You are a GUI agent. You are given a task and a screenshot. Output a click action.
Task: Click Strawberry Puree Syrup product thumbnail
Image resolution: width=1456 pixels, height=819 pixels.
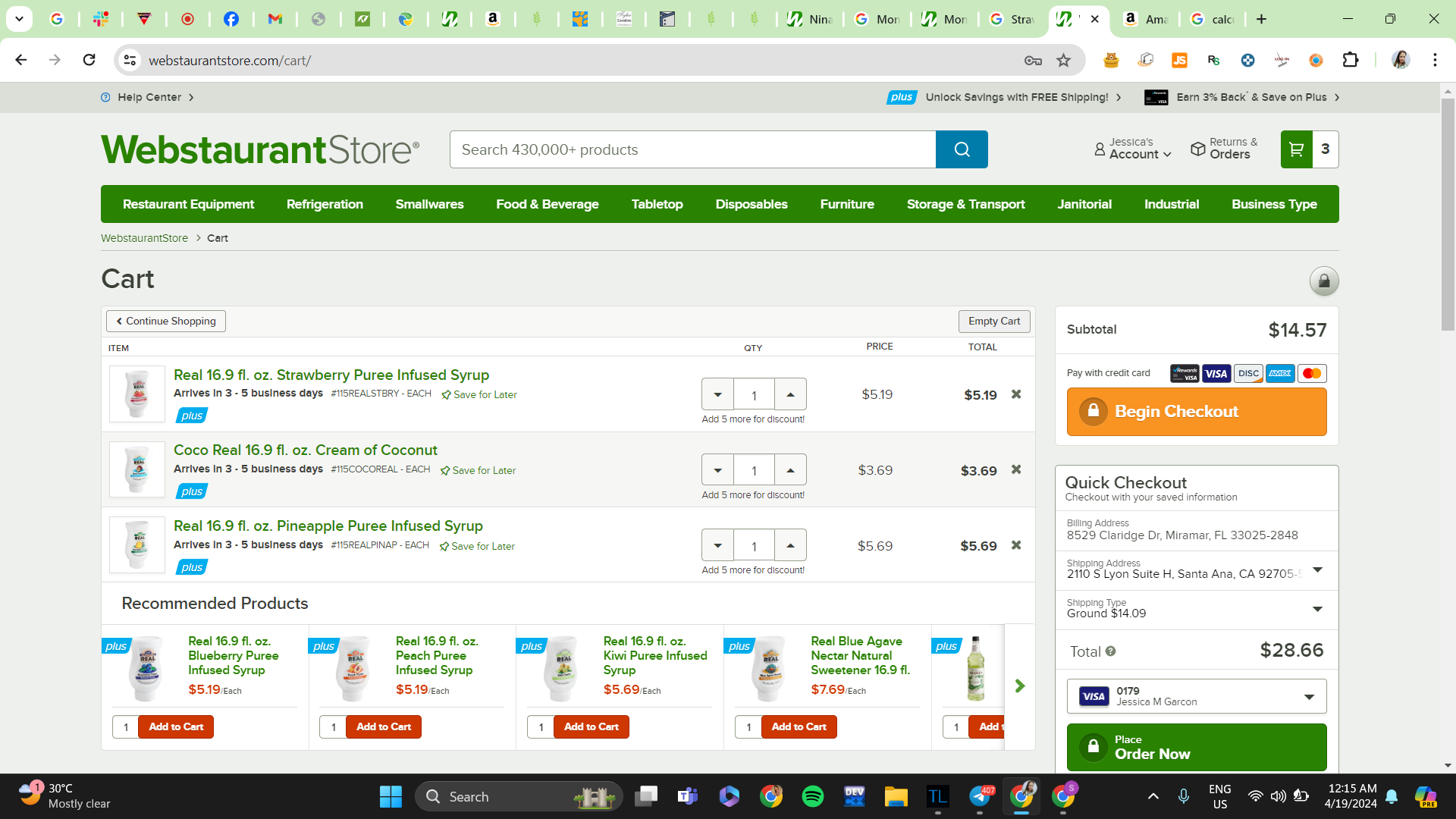click(137, 394)
